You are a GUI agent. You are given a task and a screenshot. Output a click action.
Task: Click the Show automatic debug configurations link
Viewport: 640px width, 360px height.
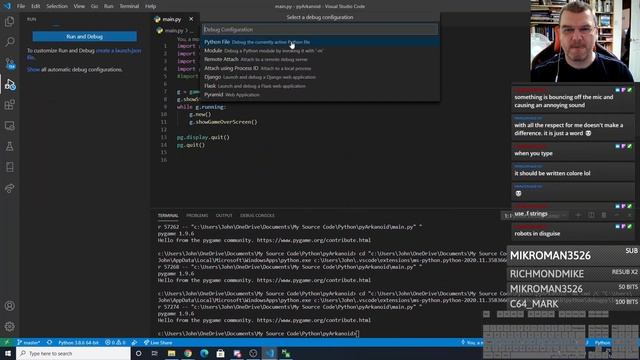click(33, 70)
